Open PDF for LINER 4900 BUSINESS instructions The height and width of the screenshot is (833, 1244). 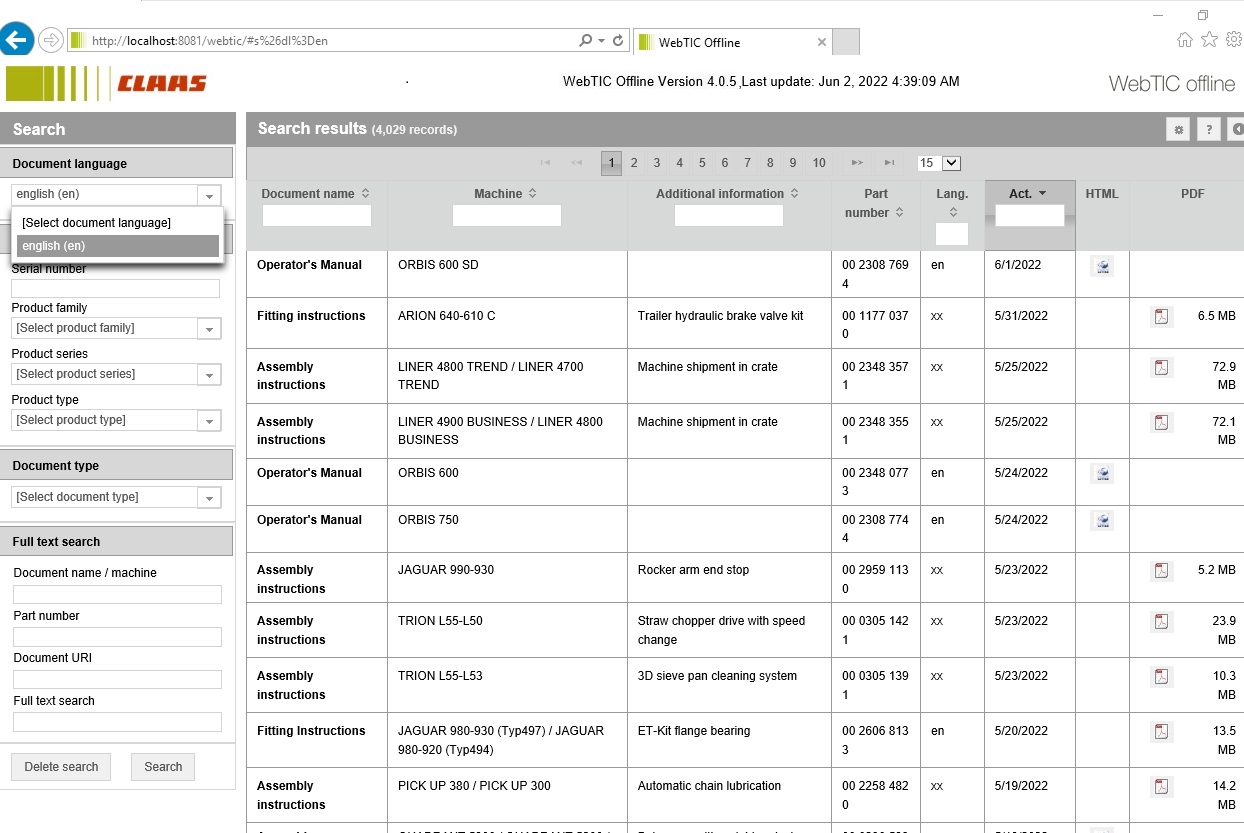tap(1162, 423)
